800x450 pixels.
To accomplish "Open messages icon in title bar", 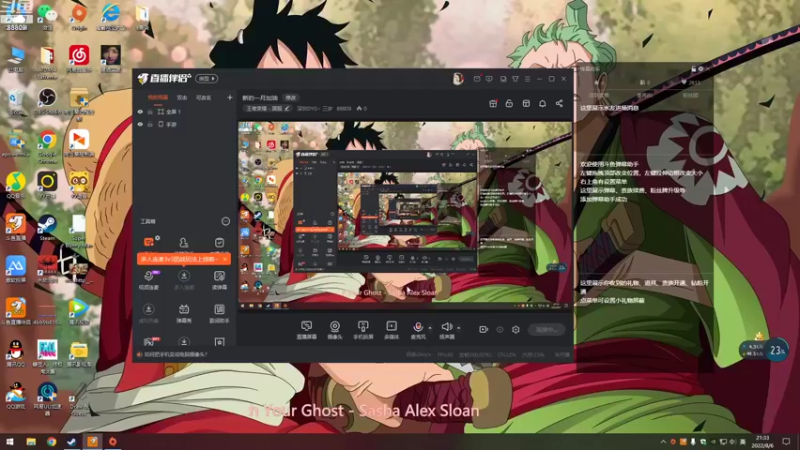I will point(477,79).
